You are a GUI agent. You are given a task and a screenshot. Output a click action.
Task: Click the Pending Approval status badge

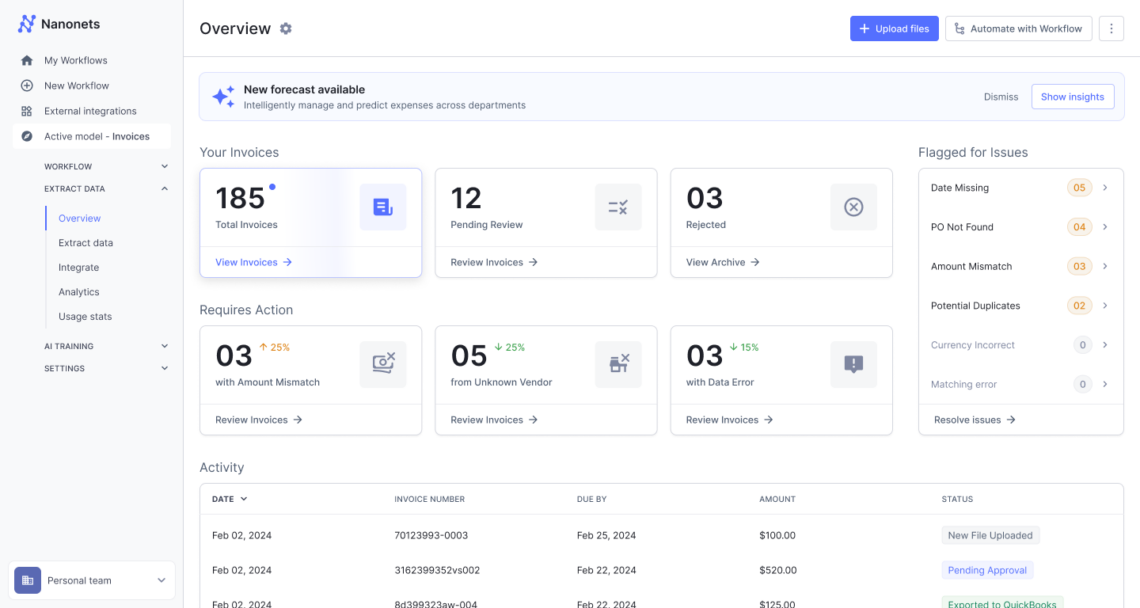[987, 569]
